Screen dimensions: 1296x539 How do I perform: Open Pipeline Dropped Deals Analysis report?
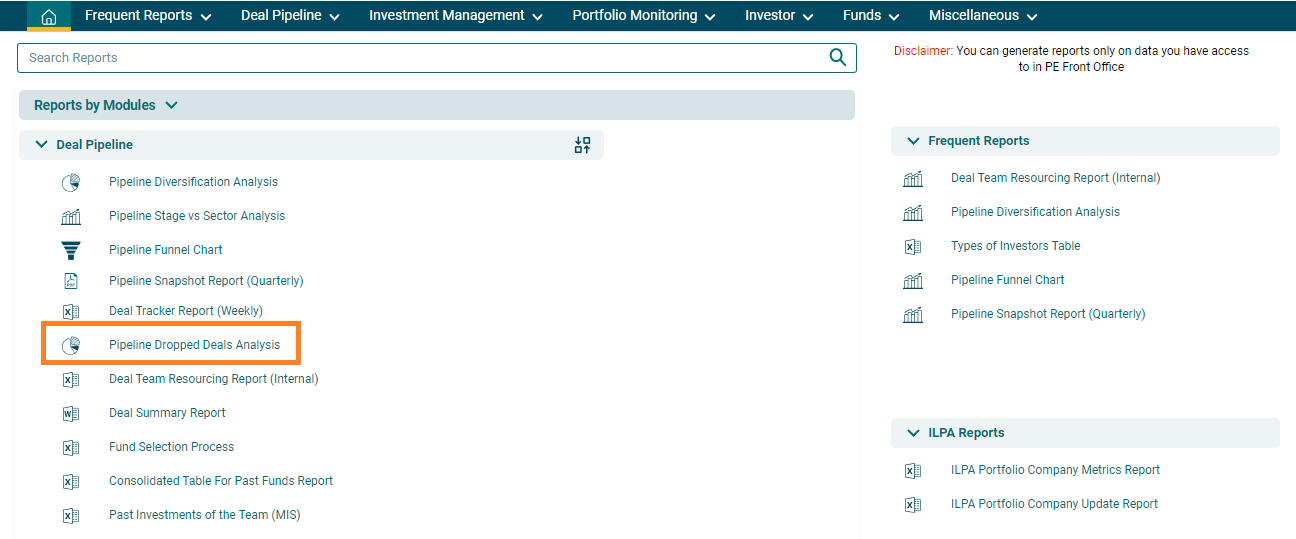pyautogui.click(x=194, y=345)
